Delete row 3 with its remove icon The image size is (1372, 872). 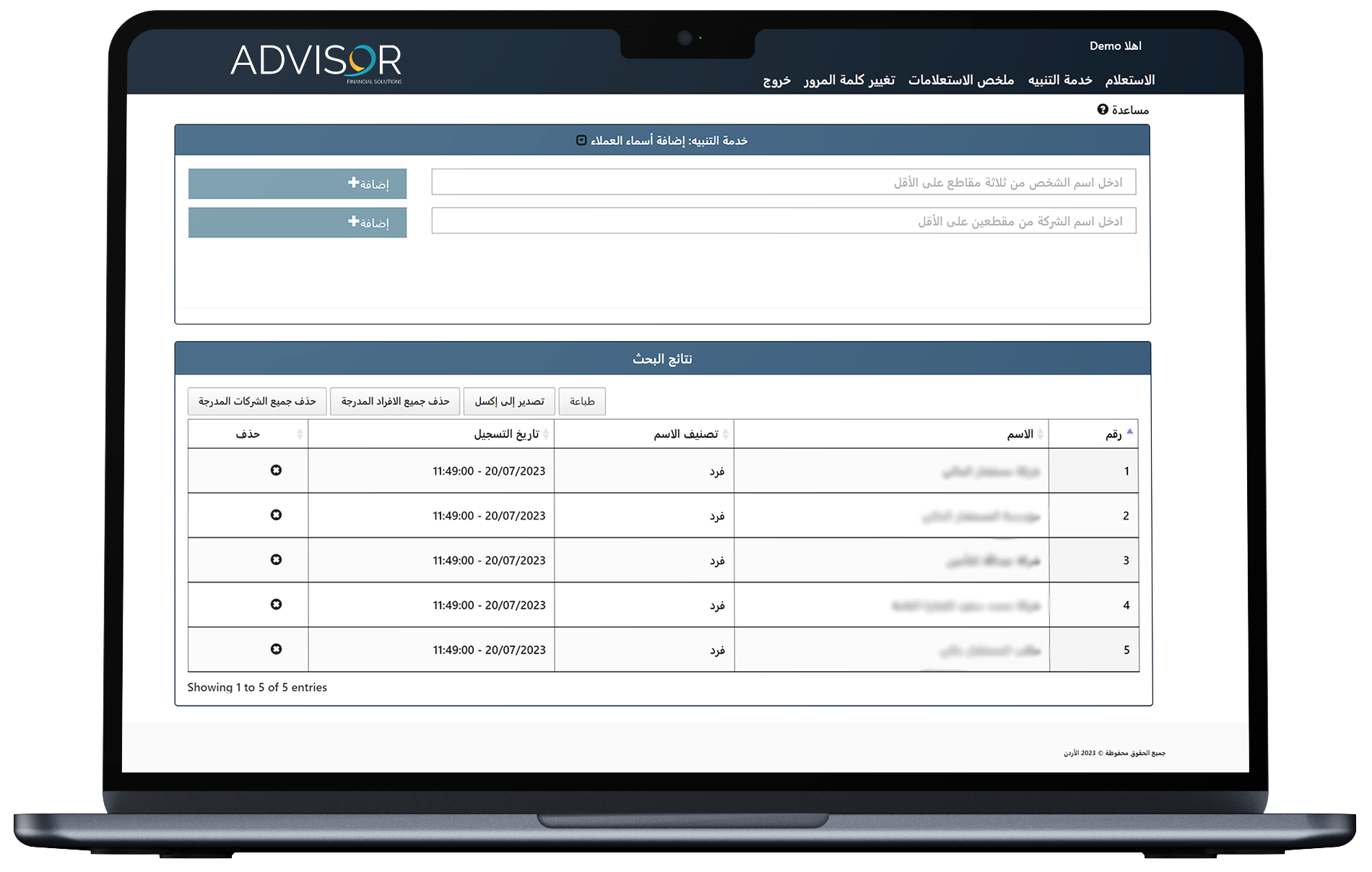(x=276, y=560)
